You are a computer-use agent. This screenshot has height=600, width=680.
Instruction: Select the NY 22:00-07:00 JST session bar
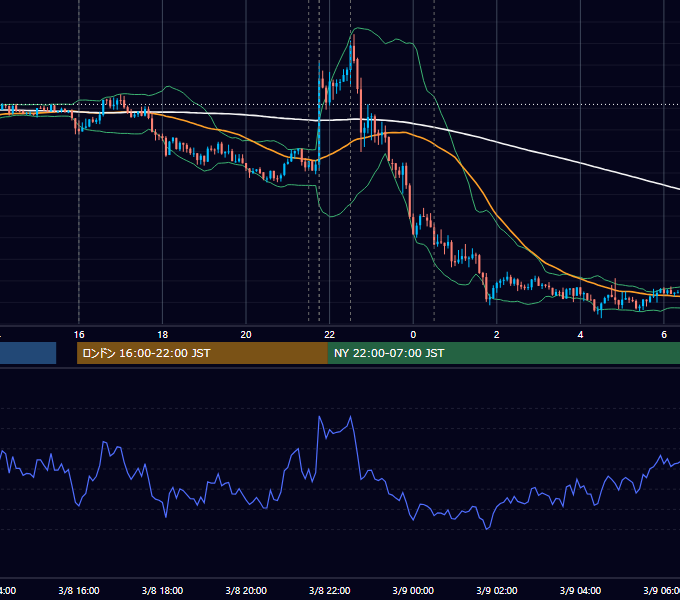coord(503,353)
